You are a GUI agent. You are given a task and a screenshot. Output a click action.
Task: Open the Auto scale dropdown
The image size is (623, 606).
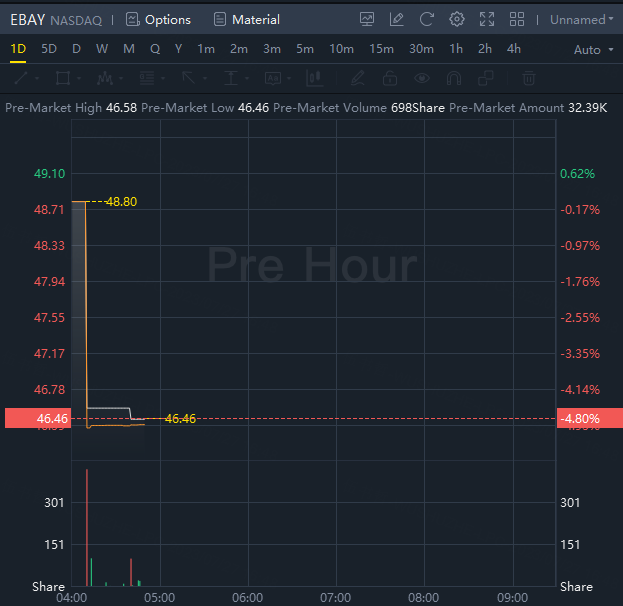point(594,49)
